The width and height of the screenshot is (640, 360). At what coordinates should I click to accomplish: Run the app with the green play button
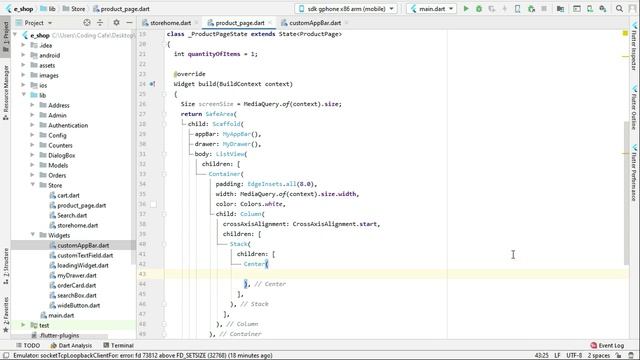point(466,9)
